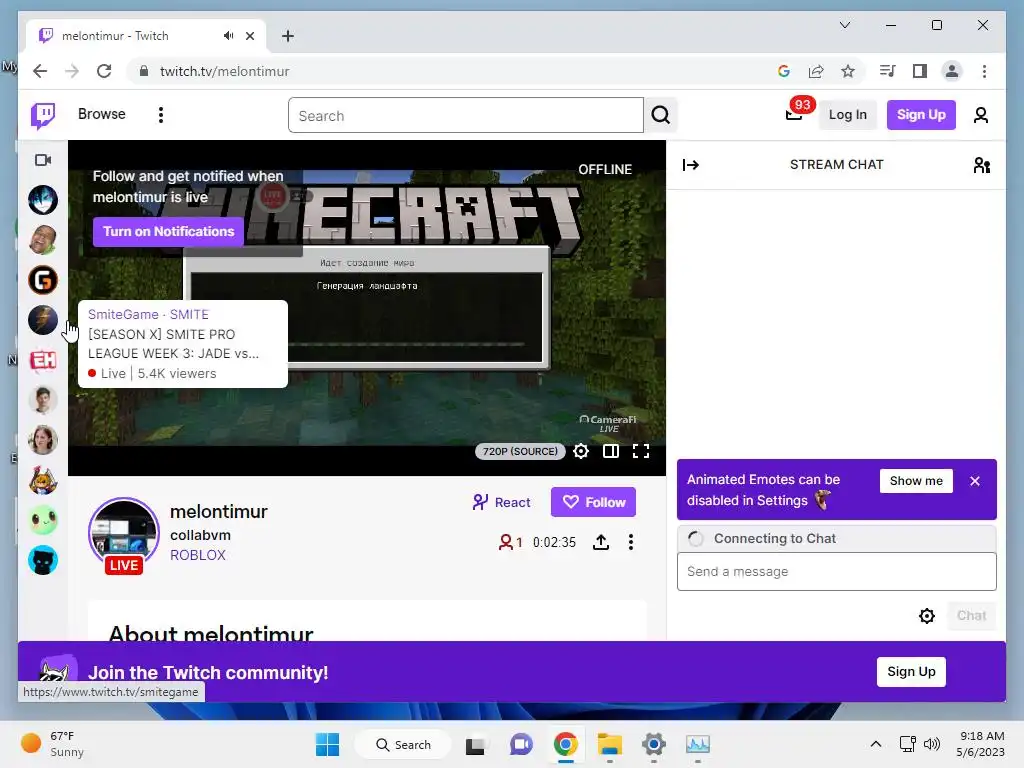React to the melontimur stream
Viewport: 1024px width, 768px height.
click(502, 502)
